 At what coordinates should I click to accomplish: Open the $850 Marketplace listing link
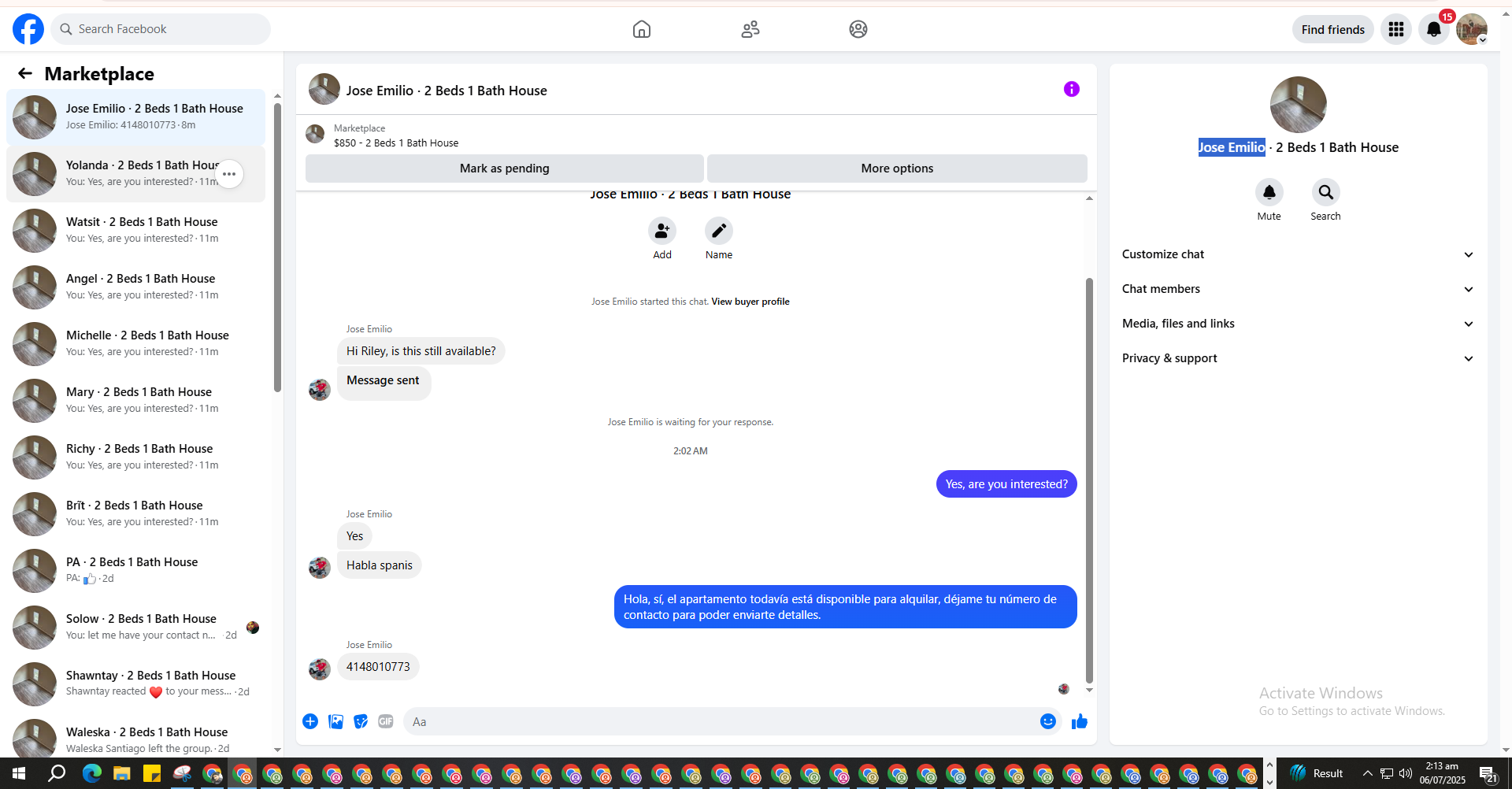coord(396,143)
